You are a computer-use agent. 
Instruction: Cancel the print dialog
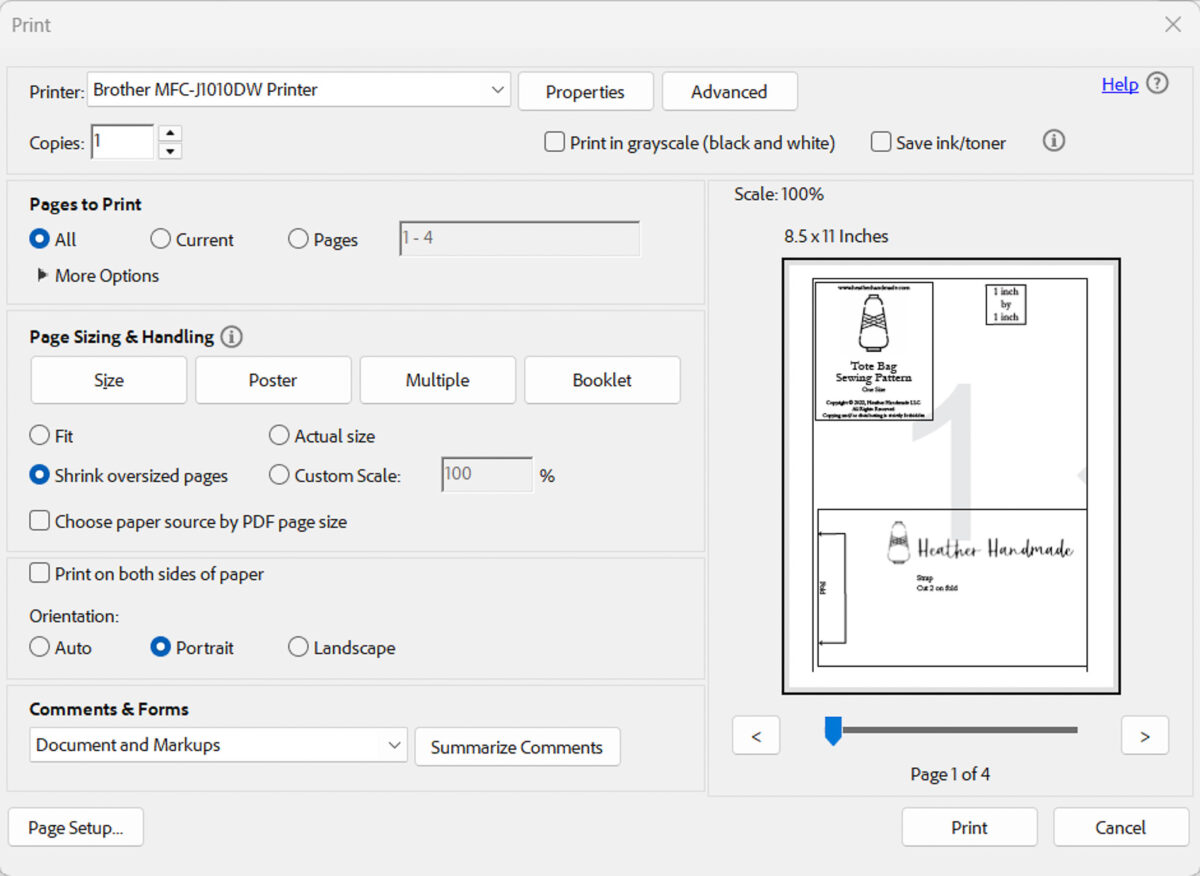(1120, 827)
